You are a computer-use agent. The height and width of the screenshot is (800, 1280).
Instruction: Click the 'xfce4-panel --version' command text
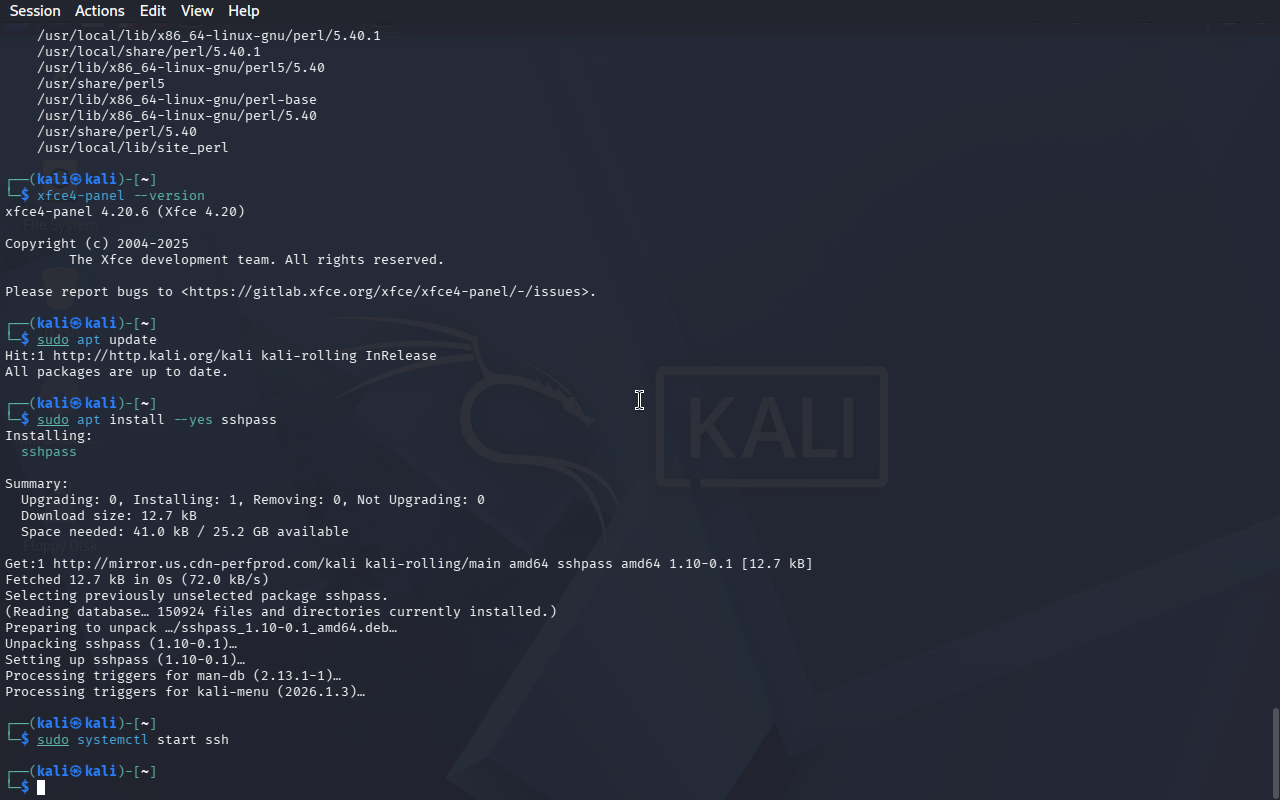click(x=121, y=196)
